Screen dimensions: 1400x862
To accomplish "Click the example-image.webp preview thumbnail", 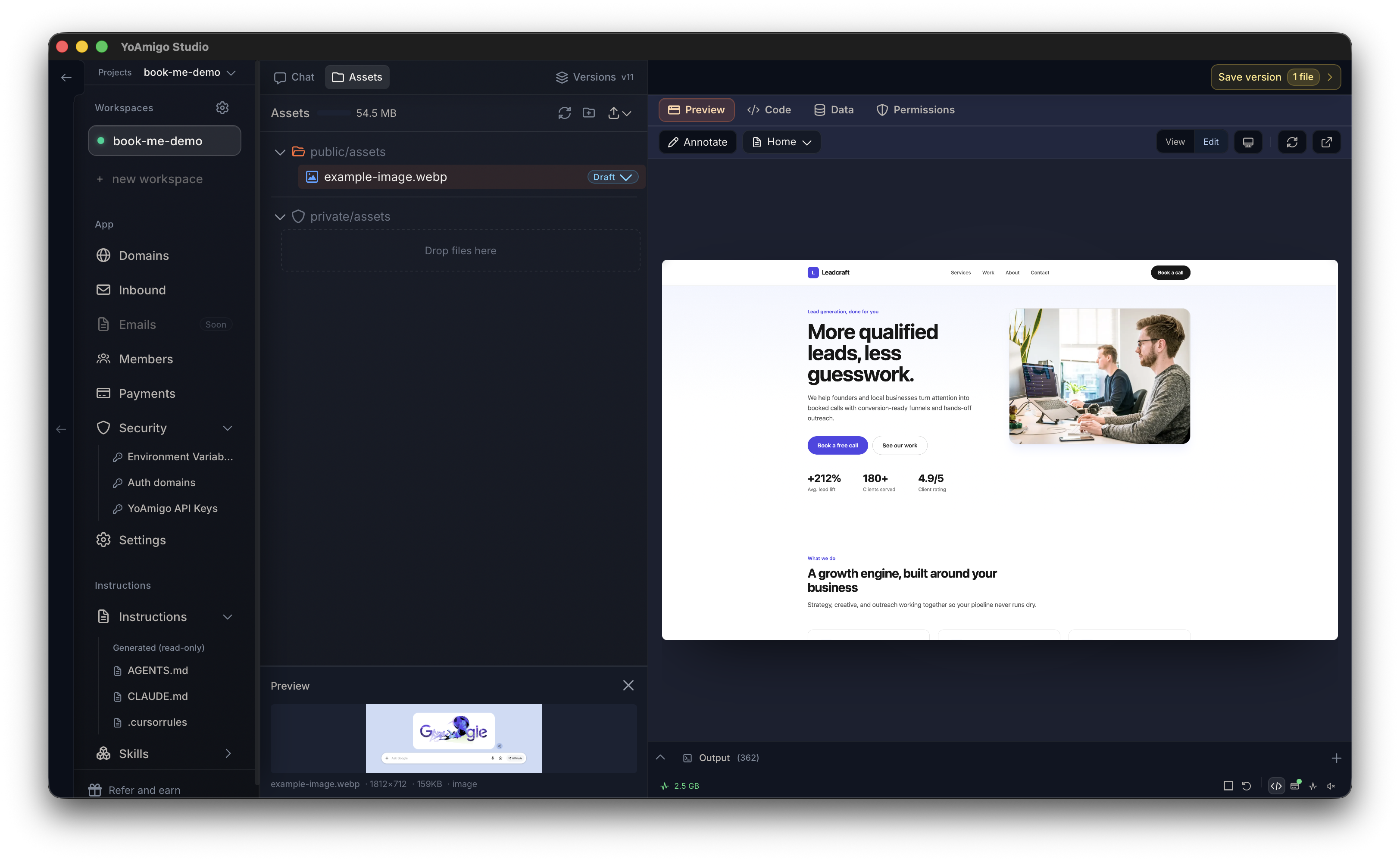I will click(x=454, y=738).
